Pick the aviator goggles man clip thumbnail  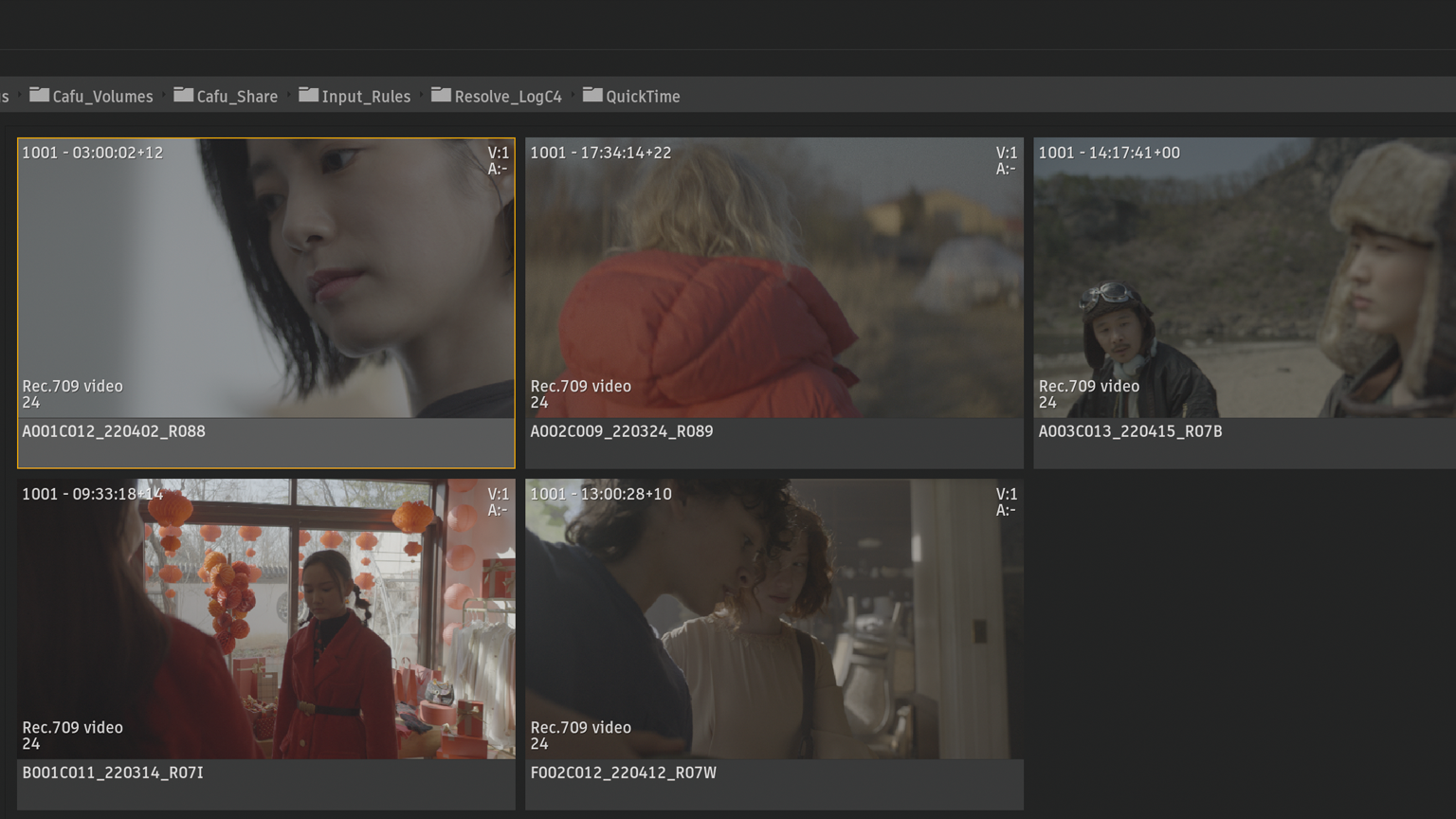point(1244,278)
